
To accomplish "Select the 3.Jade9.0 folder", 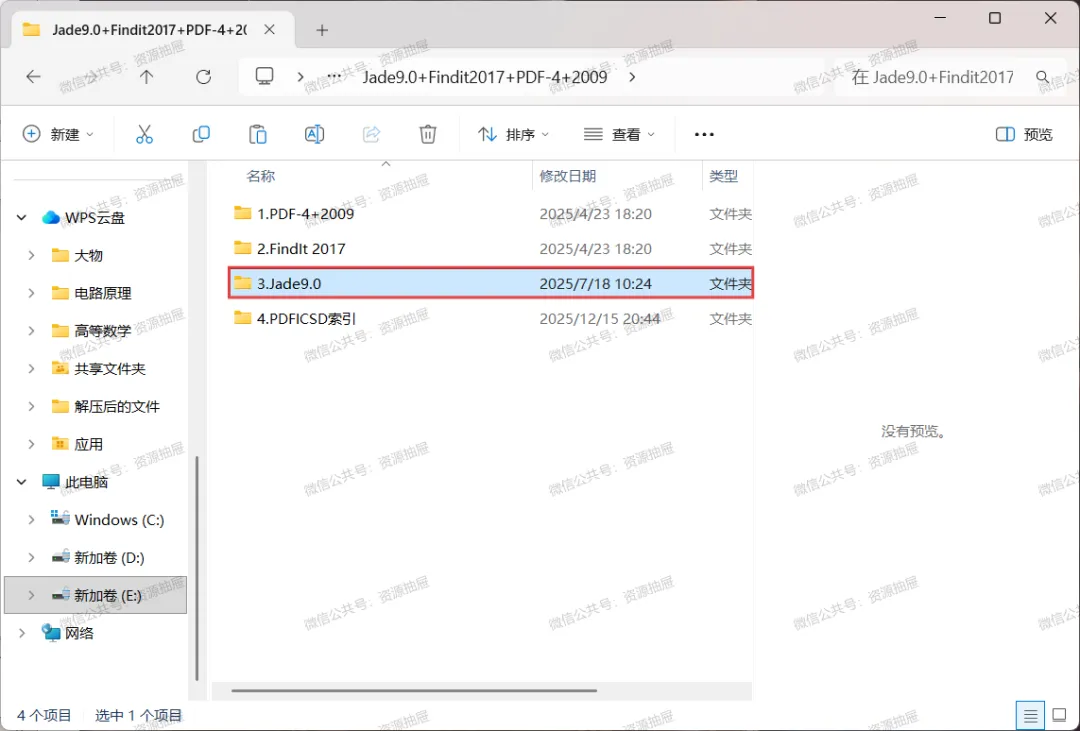I will 491,283.
